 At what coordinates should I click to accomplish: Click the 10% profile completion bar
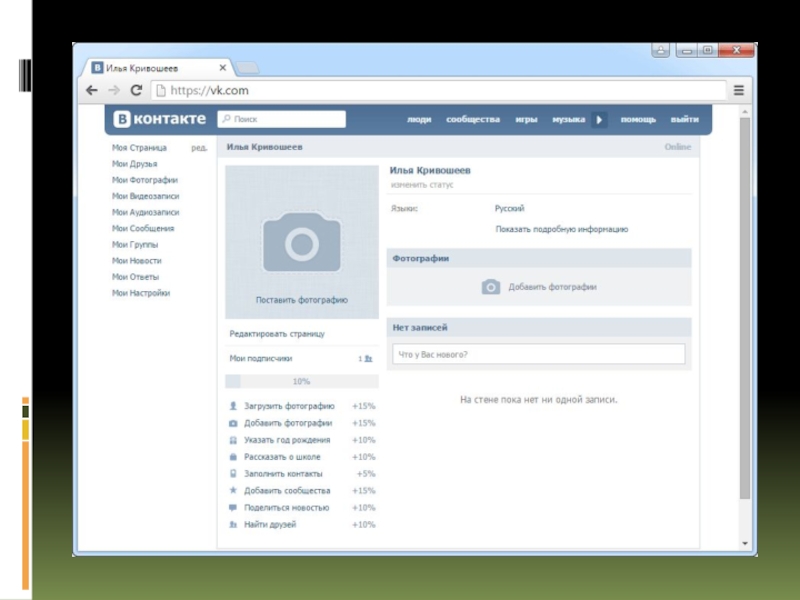click(x=302, y=381)
